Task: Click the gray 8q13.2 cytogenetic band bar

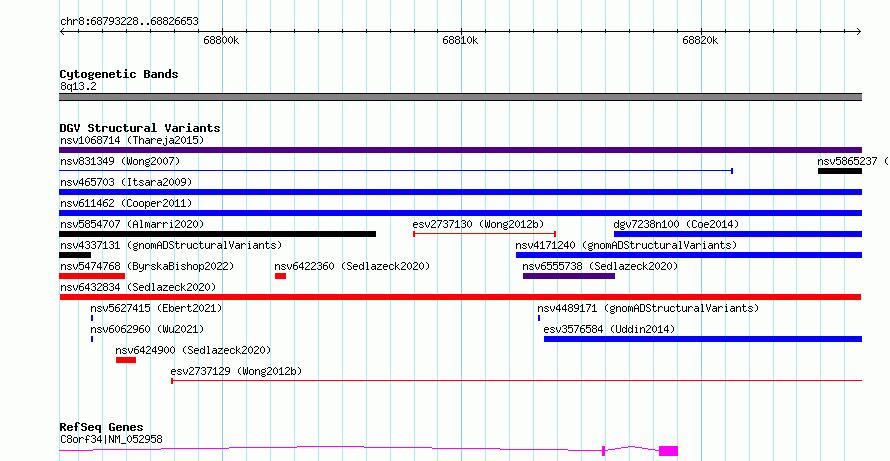Action: click(460, 97)
